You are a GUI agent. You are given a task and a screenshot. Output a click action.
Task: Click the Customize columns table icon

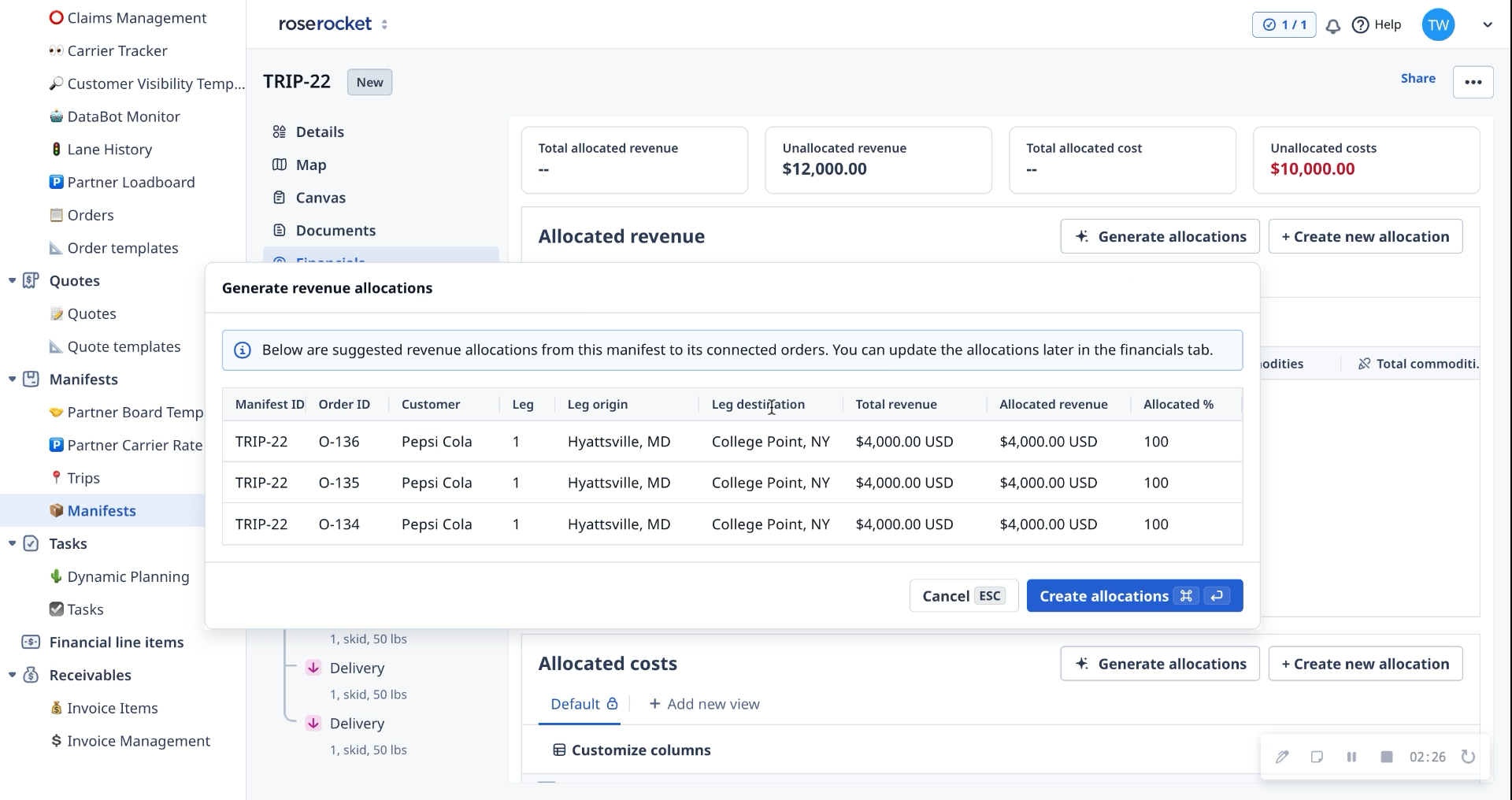pyautogui.click(x=559, y=750)
